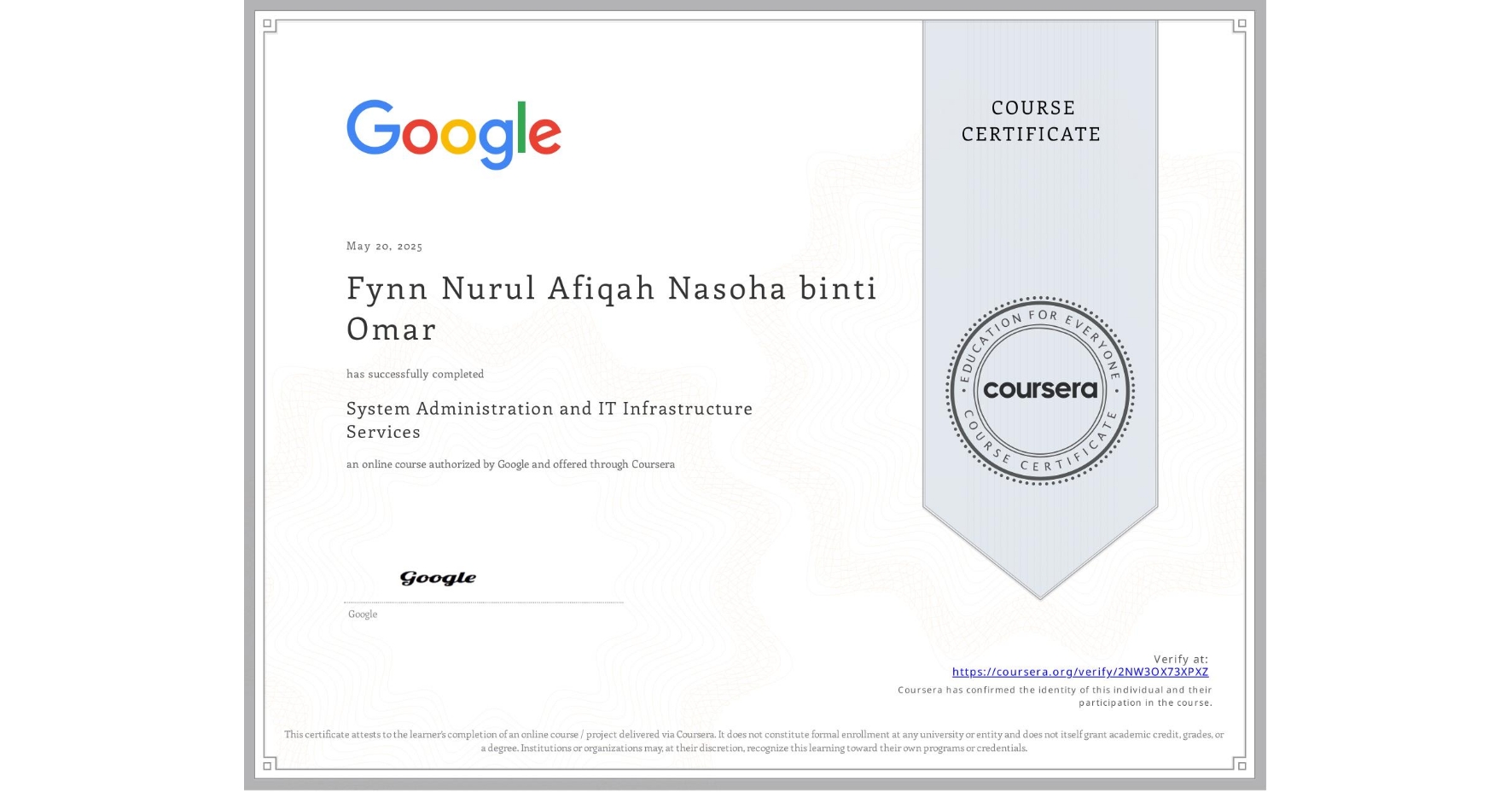Click the name Fynn Nurul Afiqah Nasoha binti
Viewport: 1512px width, 792px height.
(611, 288)
